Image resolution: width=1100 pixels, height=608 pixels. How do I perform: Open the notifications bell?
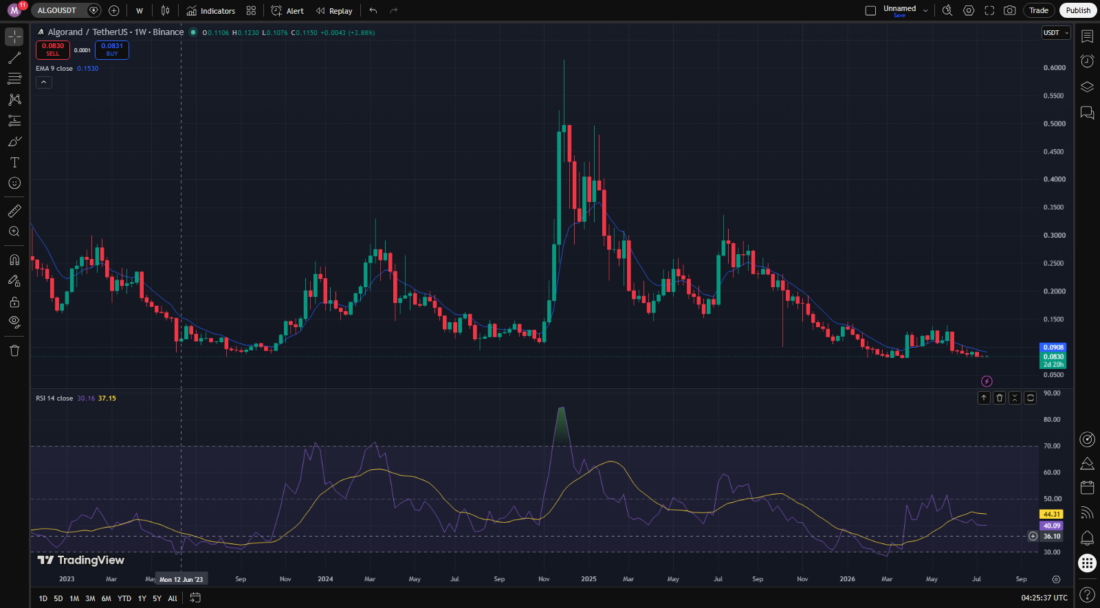[1087, 537]
